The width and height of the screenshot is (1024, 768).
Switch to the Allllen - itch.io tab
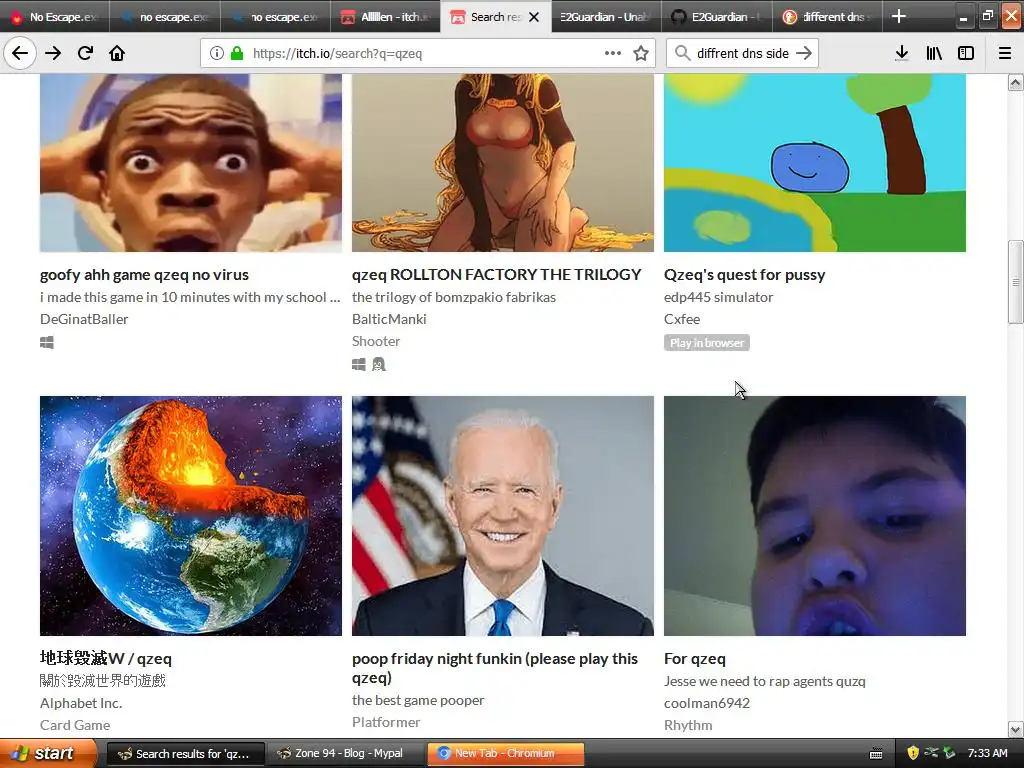coord(385,16)
